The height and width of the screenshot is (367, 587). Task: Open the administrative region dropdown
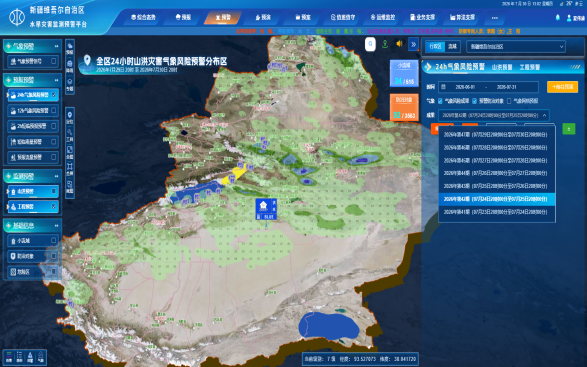(516, 47)
